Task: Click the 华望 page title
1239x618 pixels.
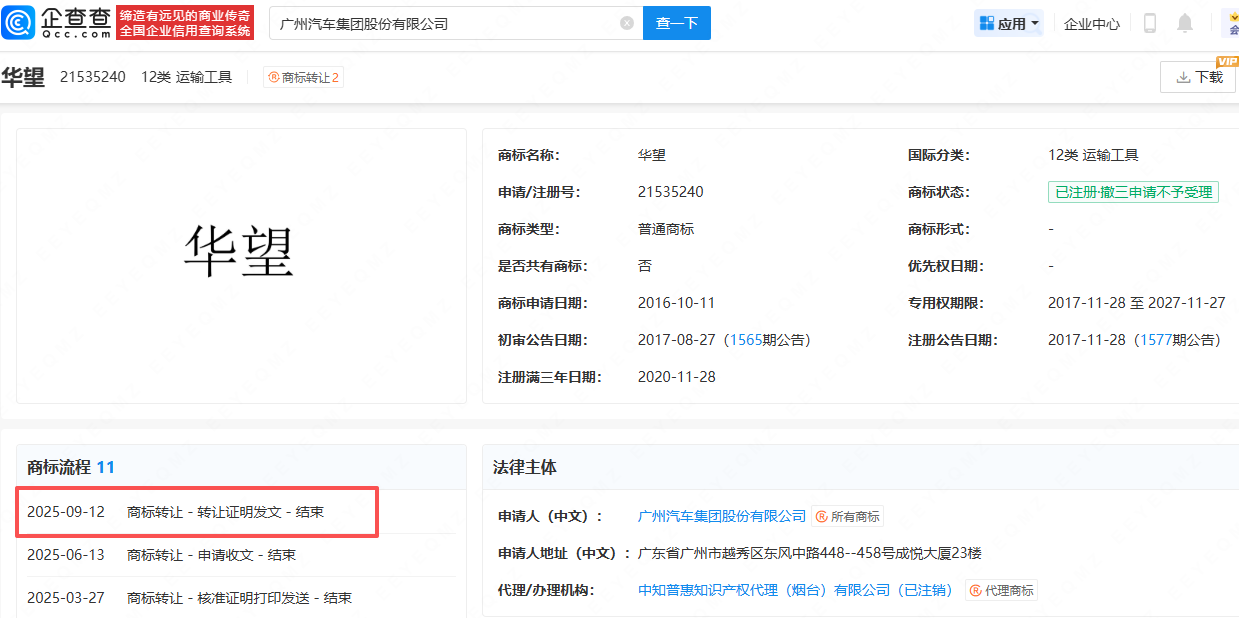Action: (x=23, y=77)
